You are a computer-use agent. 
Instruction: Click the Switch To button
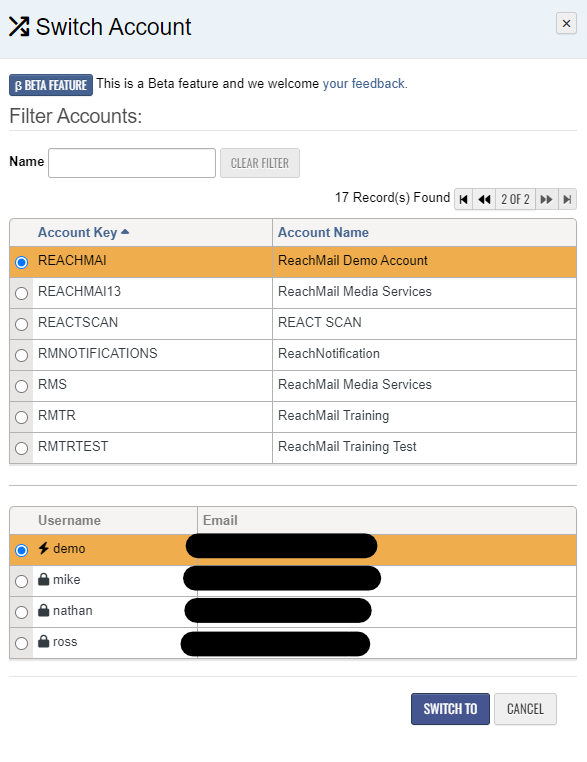click(450, 709)
